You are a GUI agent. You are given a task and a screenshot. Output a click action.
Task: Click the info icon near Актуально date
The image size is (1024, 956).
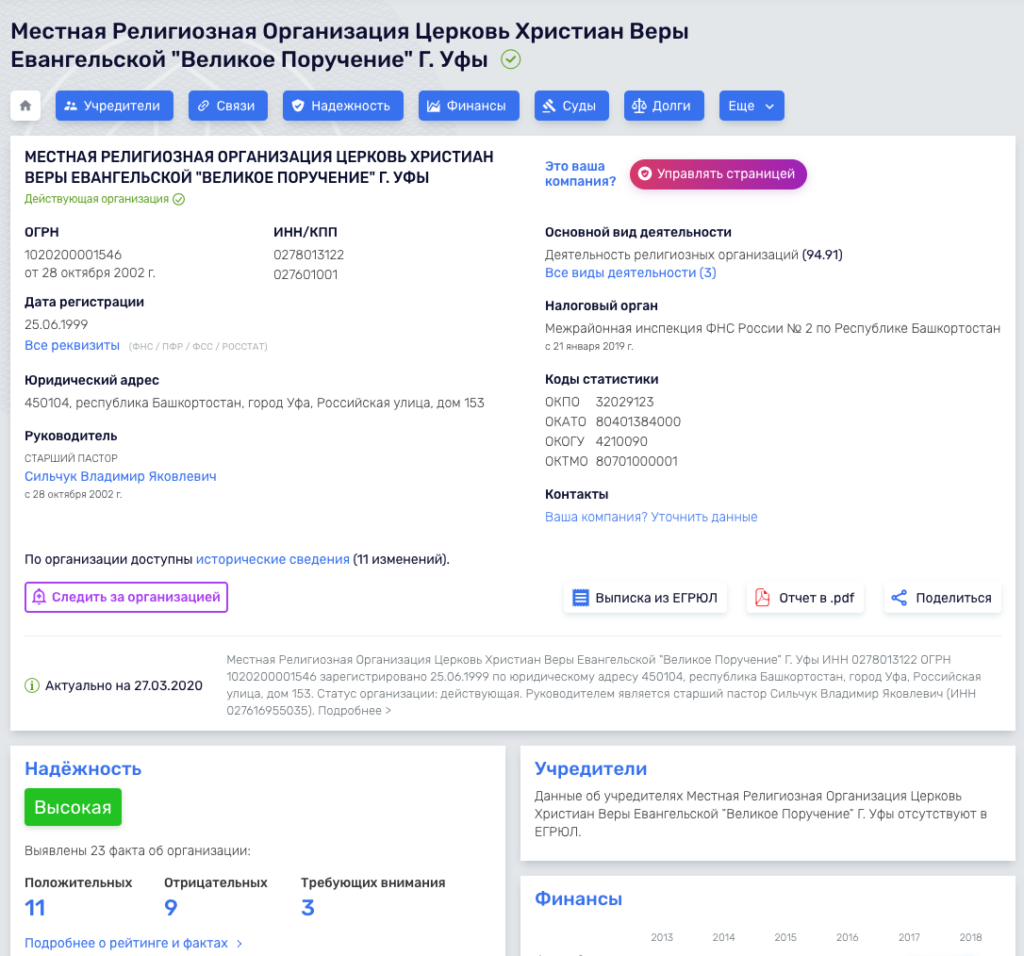[32, 686]
